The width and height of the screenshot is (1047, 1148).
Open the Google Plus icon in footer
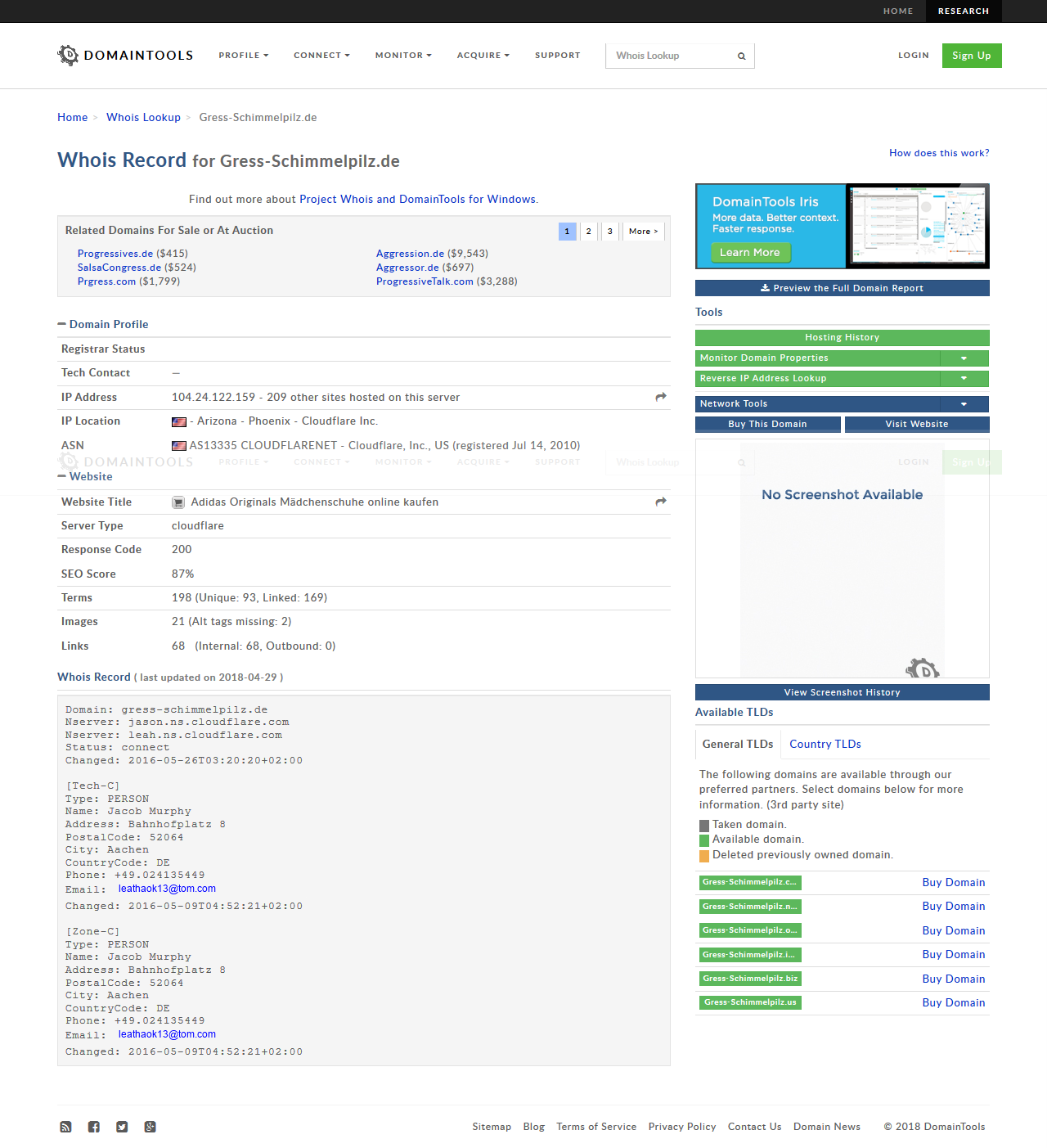pos(151,1127)
